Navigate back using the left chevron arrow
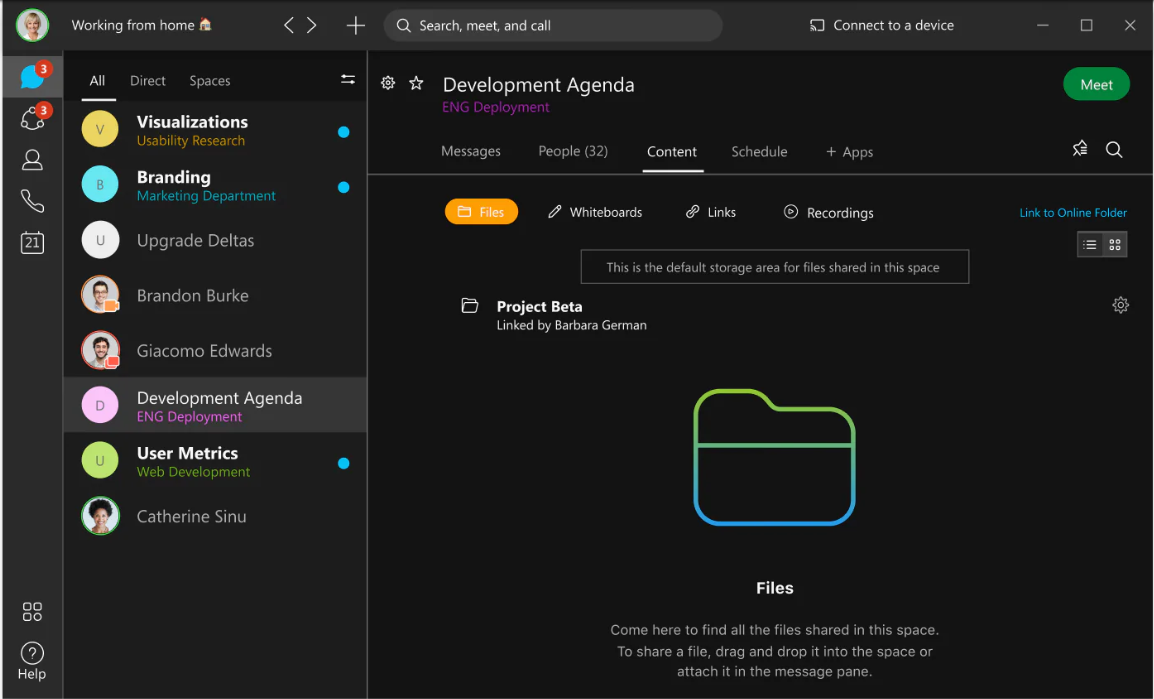Image resolution: width=1154 pixels, height=699 pixels. click(x=288, y=25)
